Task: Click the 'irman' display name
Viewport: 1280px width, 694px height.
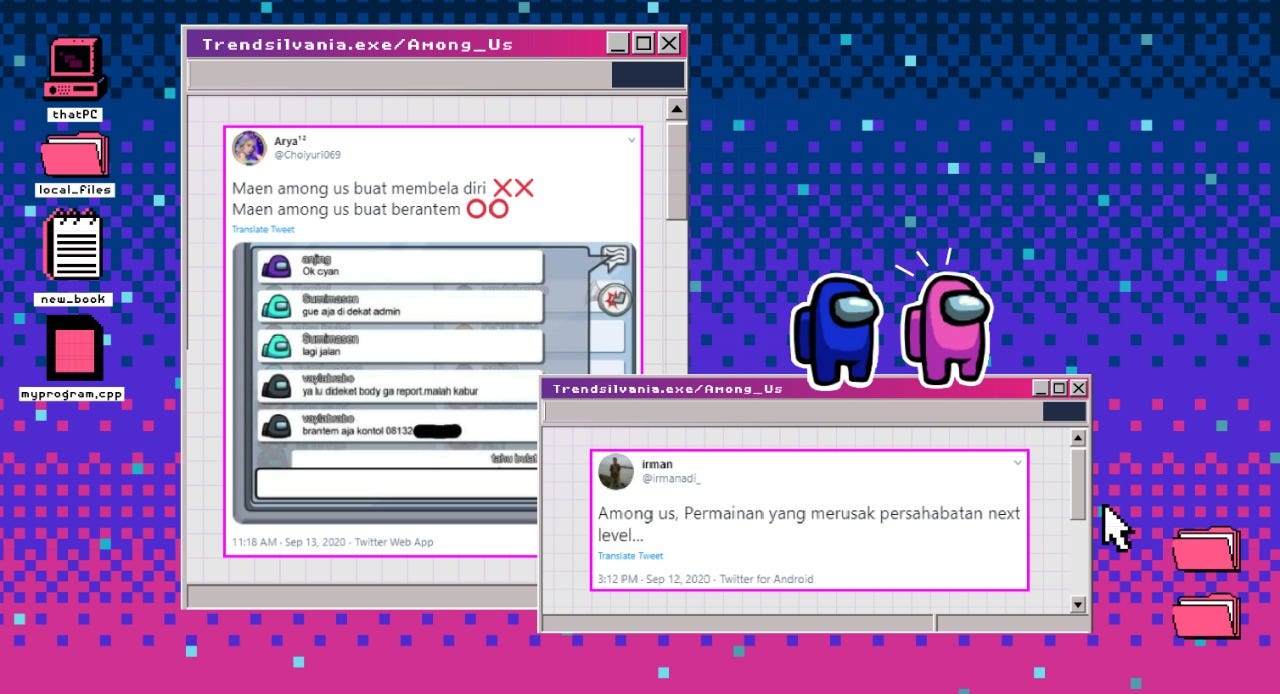Action: pyautogui.click(x=657, y=464)
